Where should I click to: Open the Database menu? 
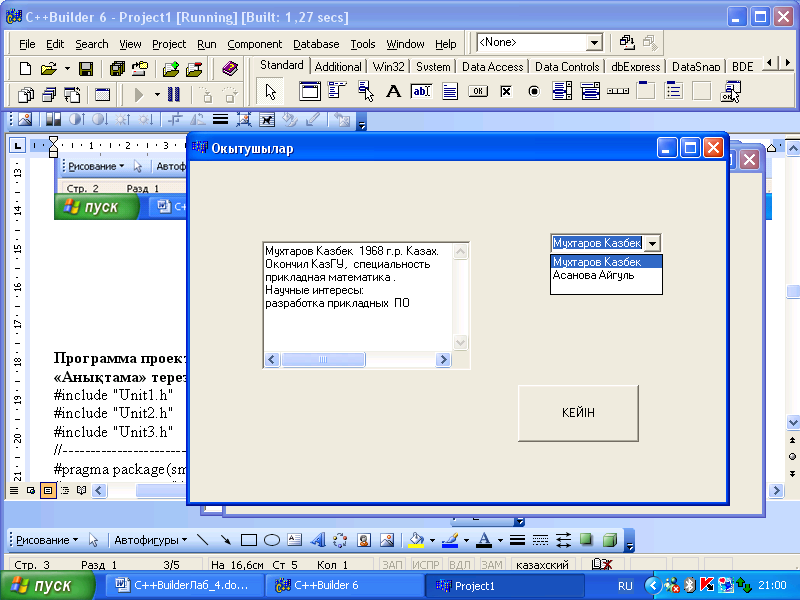click(316, 44)
